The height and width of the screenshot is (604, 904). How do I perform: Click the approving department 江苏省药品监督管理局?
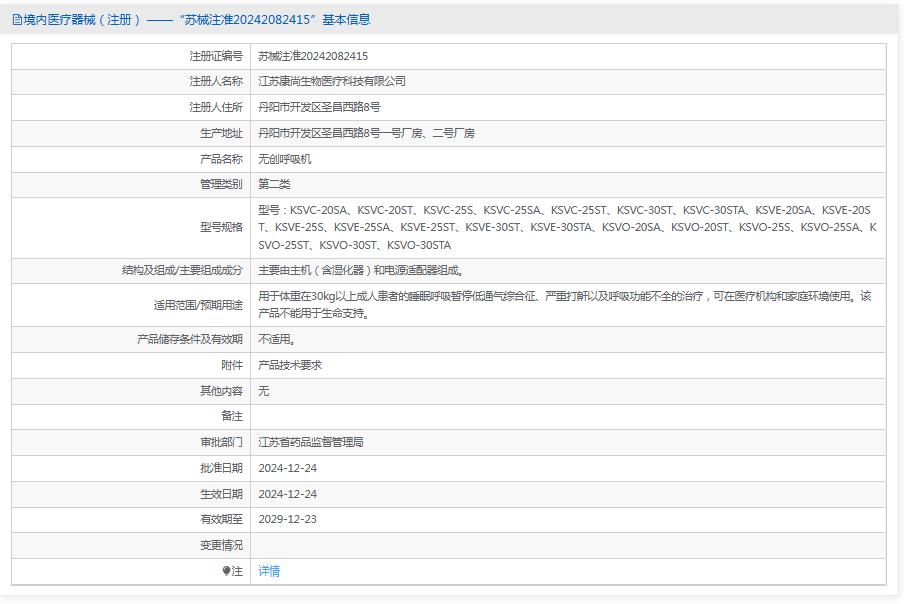pyautogui.click(x=310, y=442)
